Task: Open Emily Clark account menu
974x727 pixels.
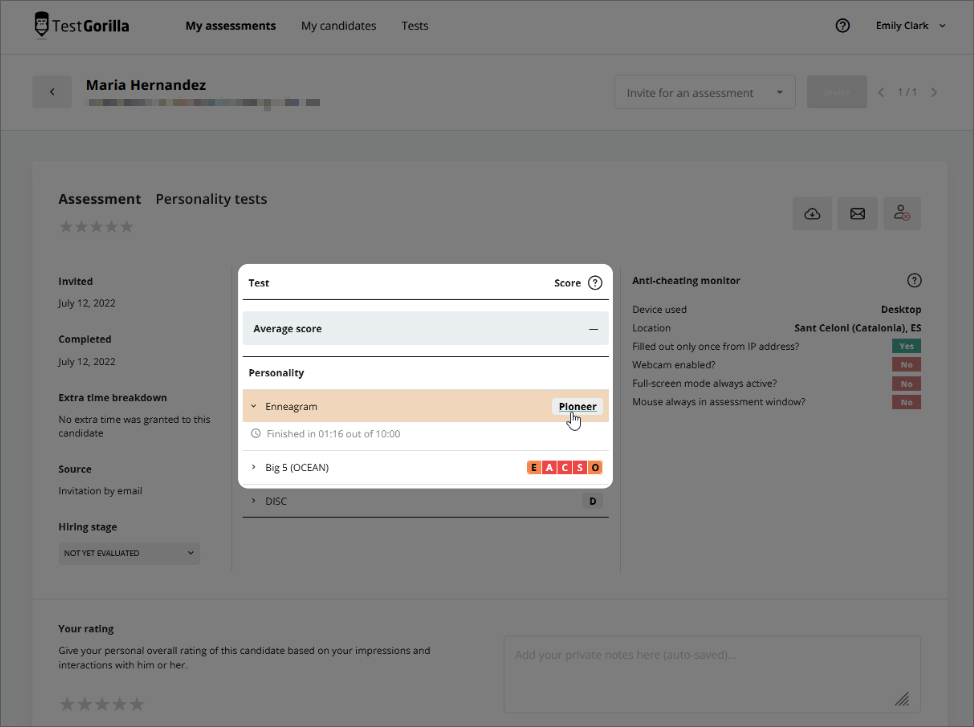Action: point(911,25)
